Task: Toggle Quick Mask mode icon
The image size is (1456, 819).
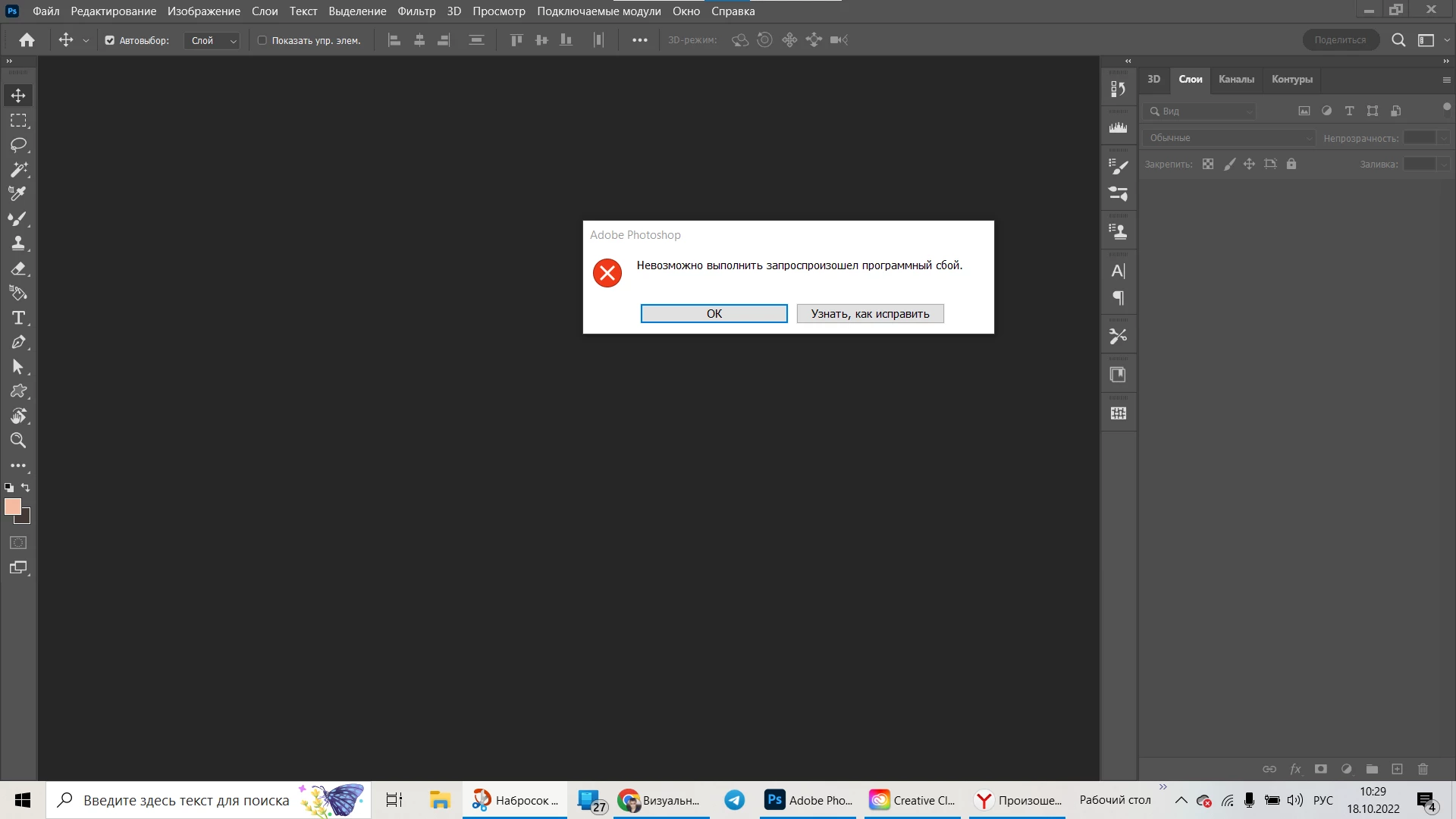Action: (x=18, y=543)
